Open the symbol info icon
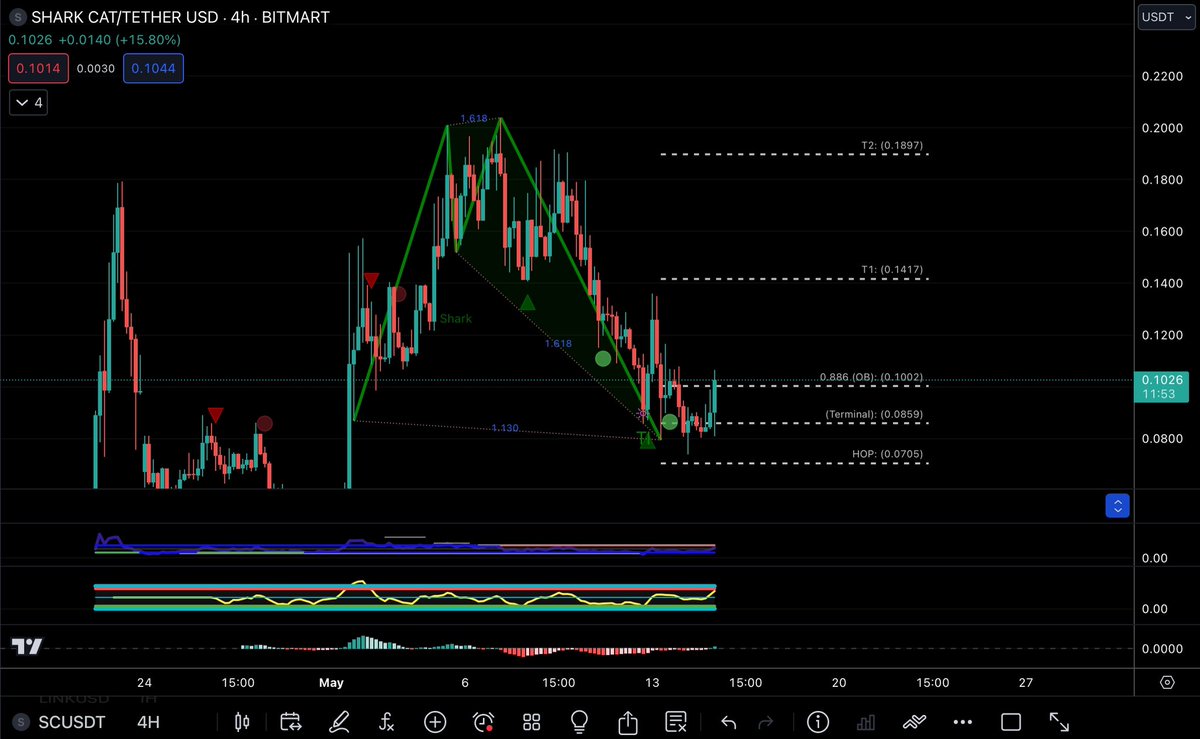The image size is (1200, 739). click(818, 721)
